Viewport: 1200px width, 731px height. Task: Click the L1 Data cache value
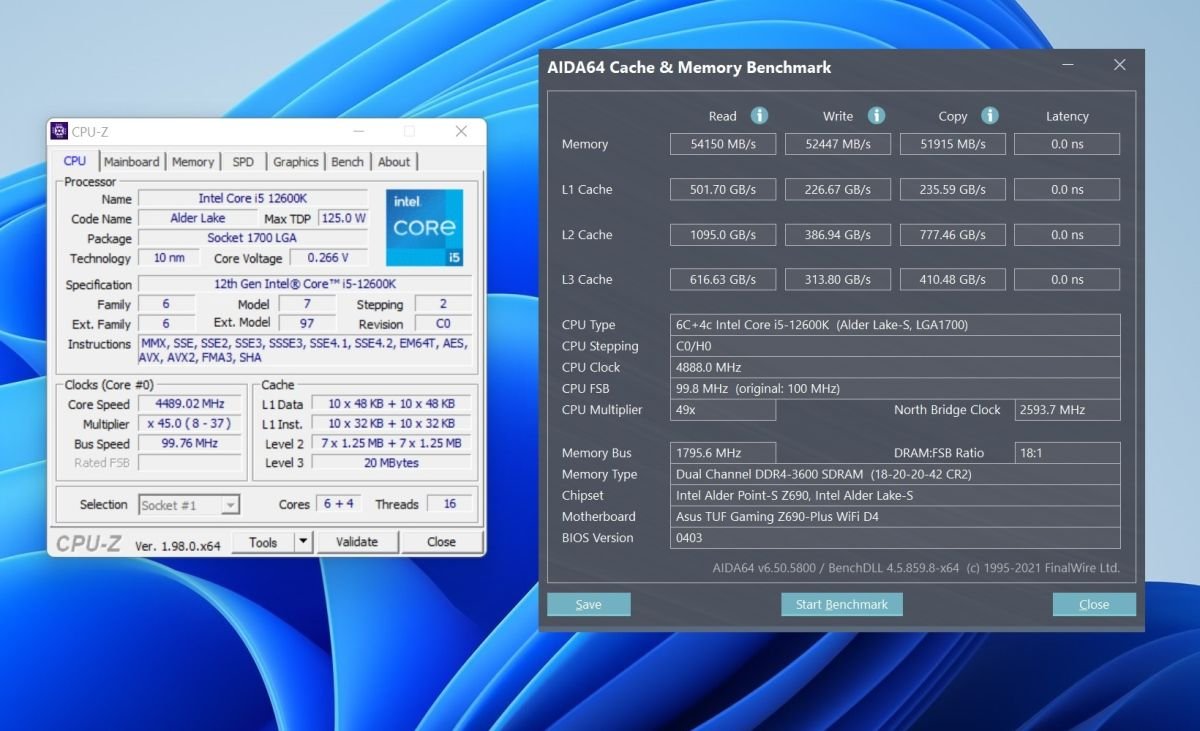click(x=391, y=405)
